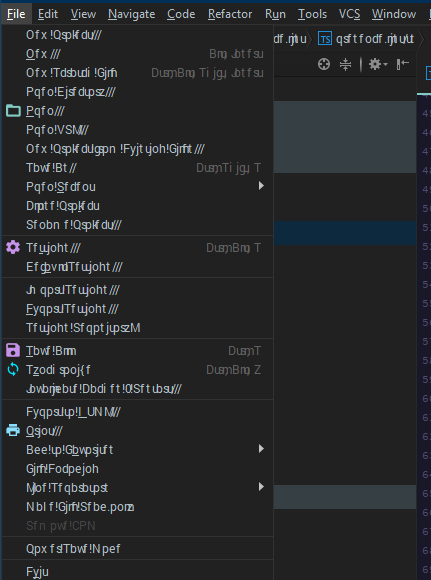Viewport: 431px width, 580px height.
Task: Select the "Gjmf!Fodpejoh" entry
Action: (137, 469)
